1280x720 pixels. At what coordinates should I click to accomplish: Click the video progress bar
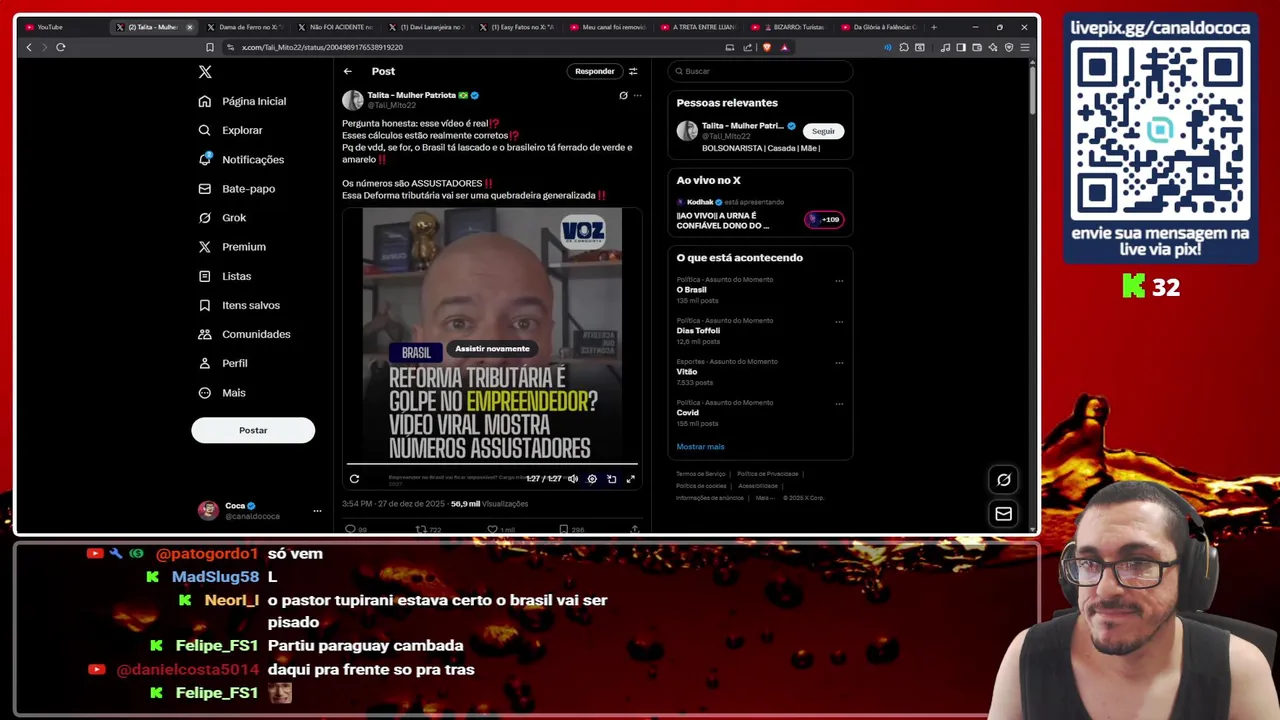[x=491, y=464]
